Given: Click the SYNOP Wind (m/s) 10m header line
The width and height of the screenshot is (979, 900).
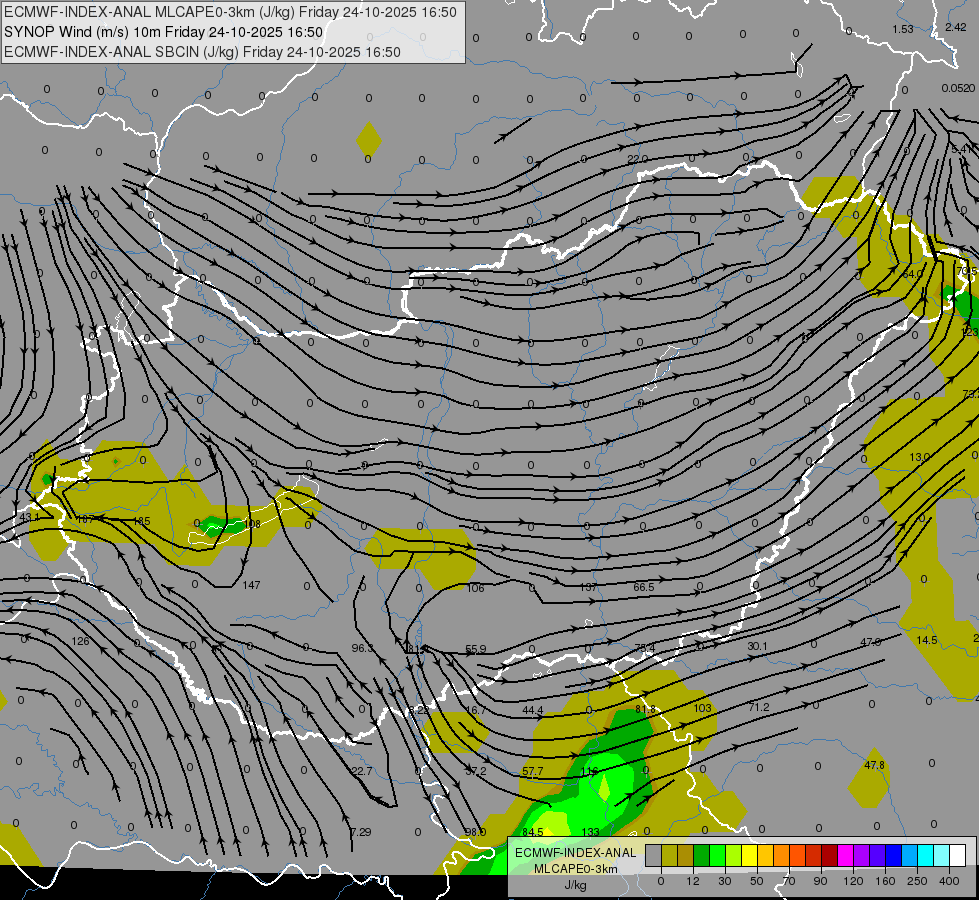Looking at the screenshot, I should point(164,32).
